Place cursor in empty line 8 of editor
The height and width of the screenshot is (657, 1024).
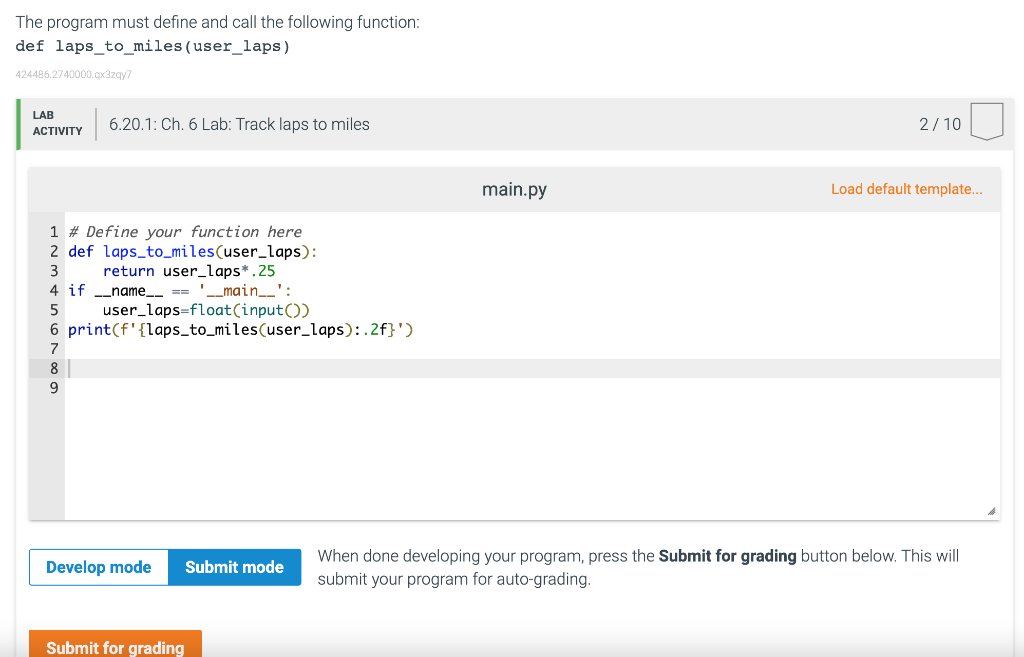pyautogui.click(x=532, y=368)
